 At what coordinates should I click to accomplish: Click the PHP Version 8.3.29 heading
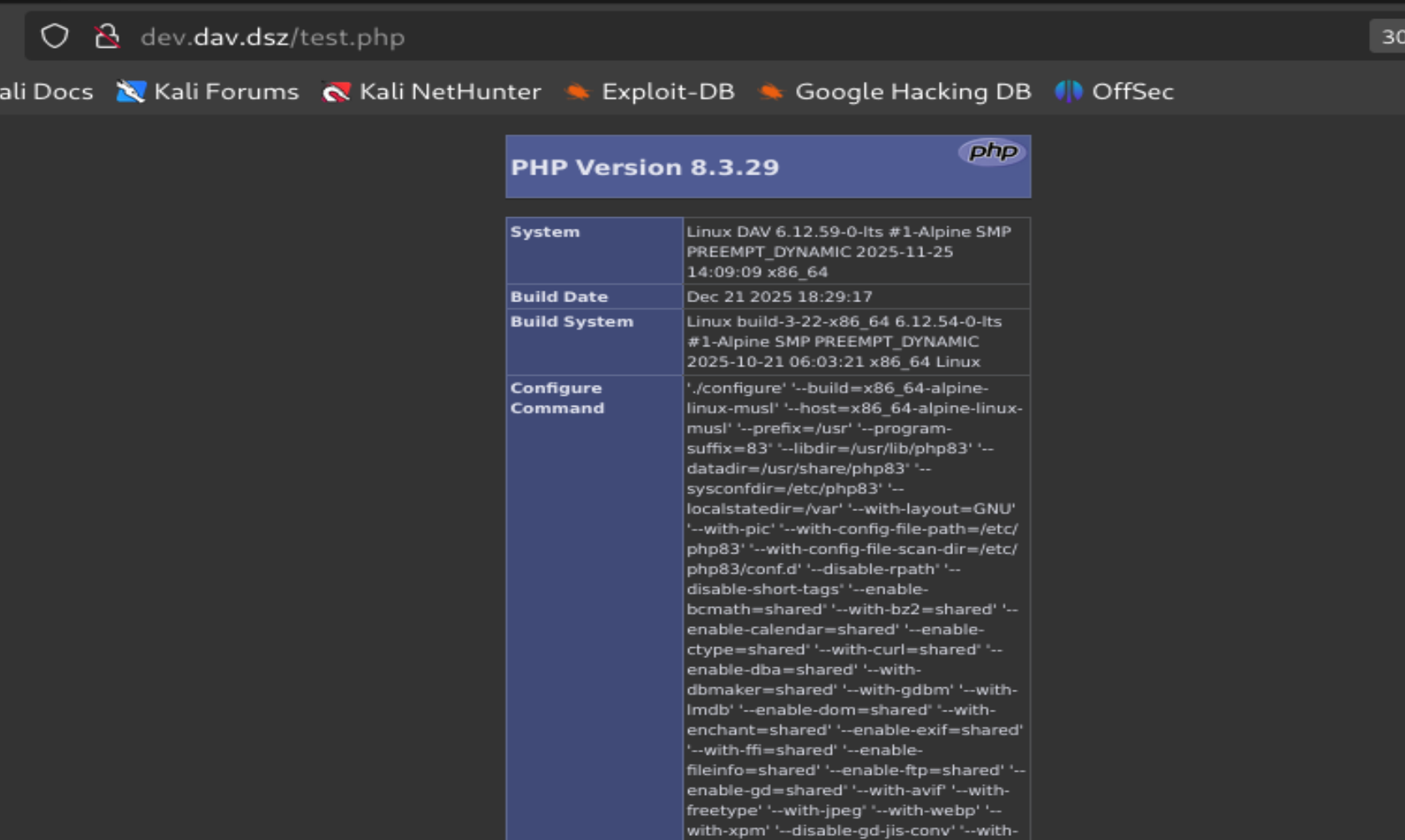pyautogui.click(x=645, y=168)
